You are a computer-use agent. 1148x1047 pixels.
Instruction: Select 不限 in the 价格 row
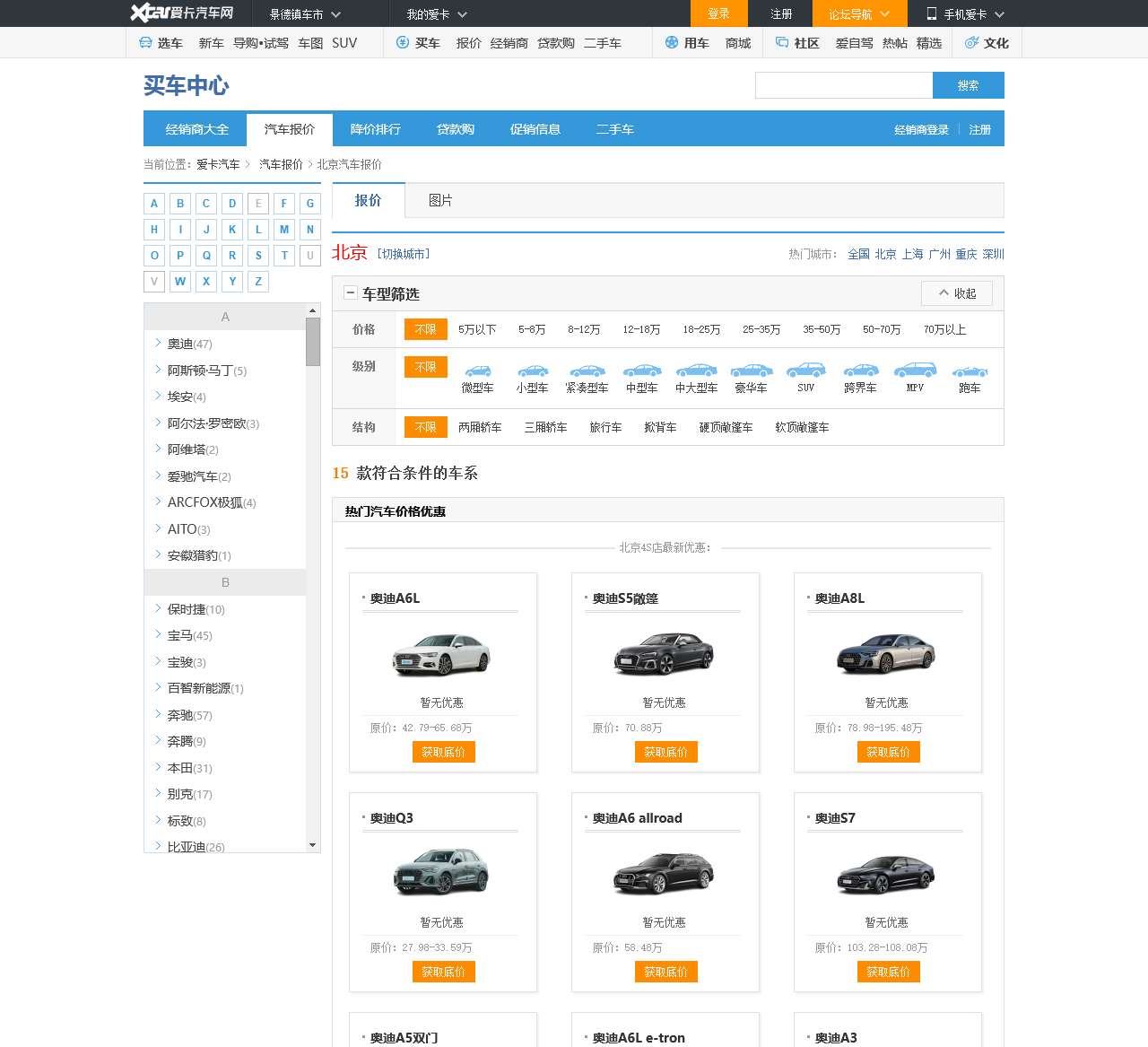point(425,329)
